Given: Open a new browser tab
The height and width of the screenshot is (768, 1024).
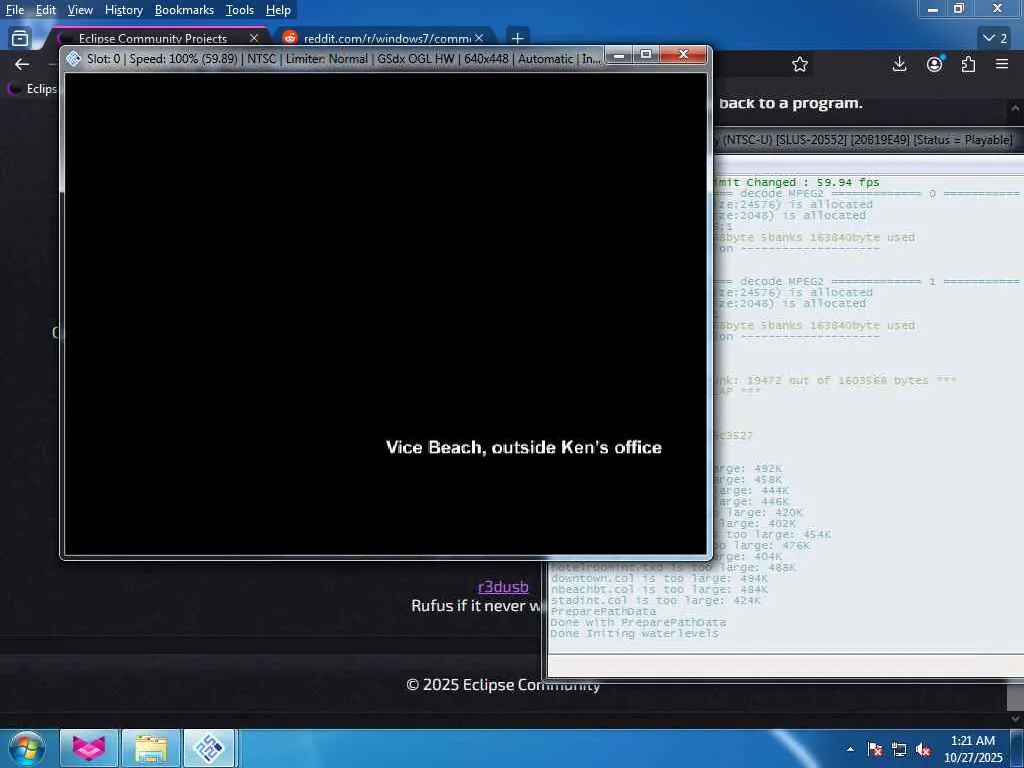Looking at the screenshot, I should (517, 38).
